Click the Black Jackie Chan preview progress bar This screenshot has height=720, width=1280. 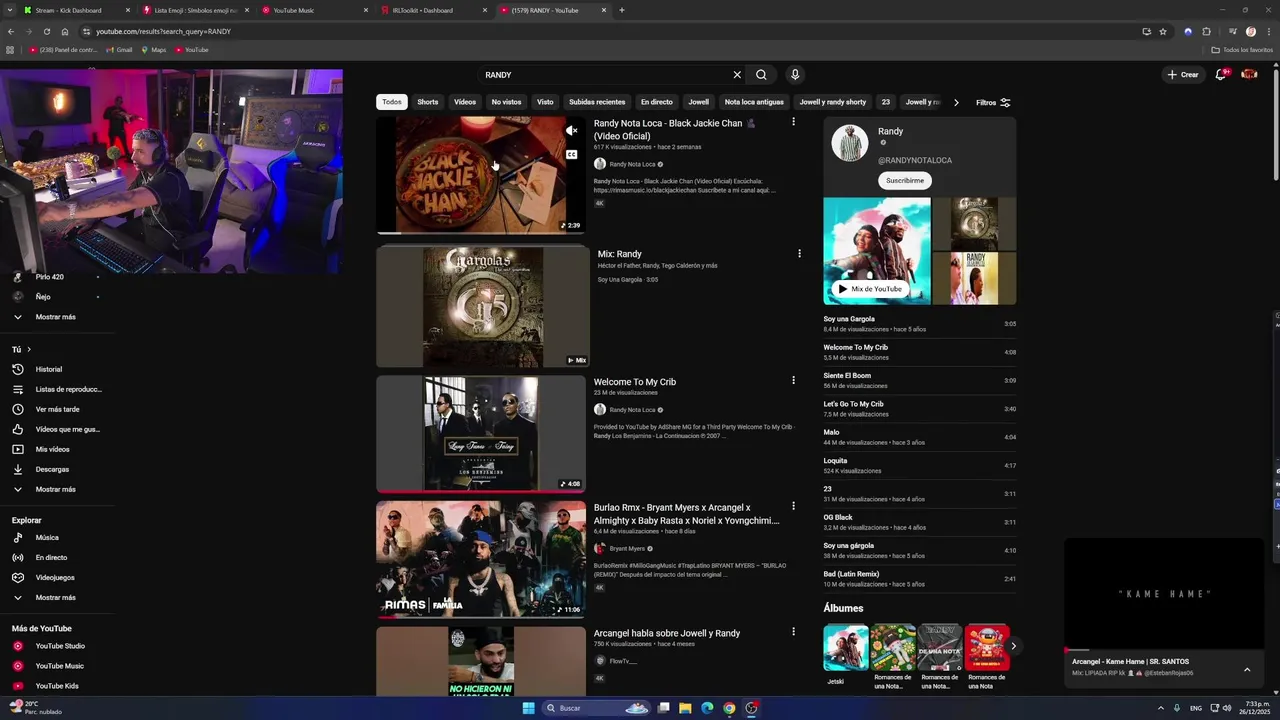click(x=481, y=233)
